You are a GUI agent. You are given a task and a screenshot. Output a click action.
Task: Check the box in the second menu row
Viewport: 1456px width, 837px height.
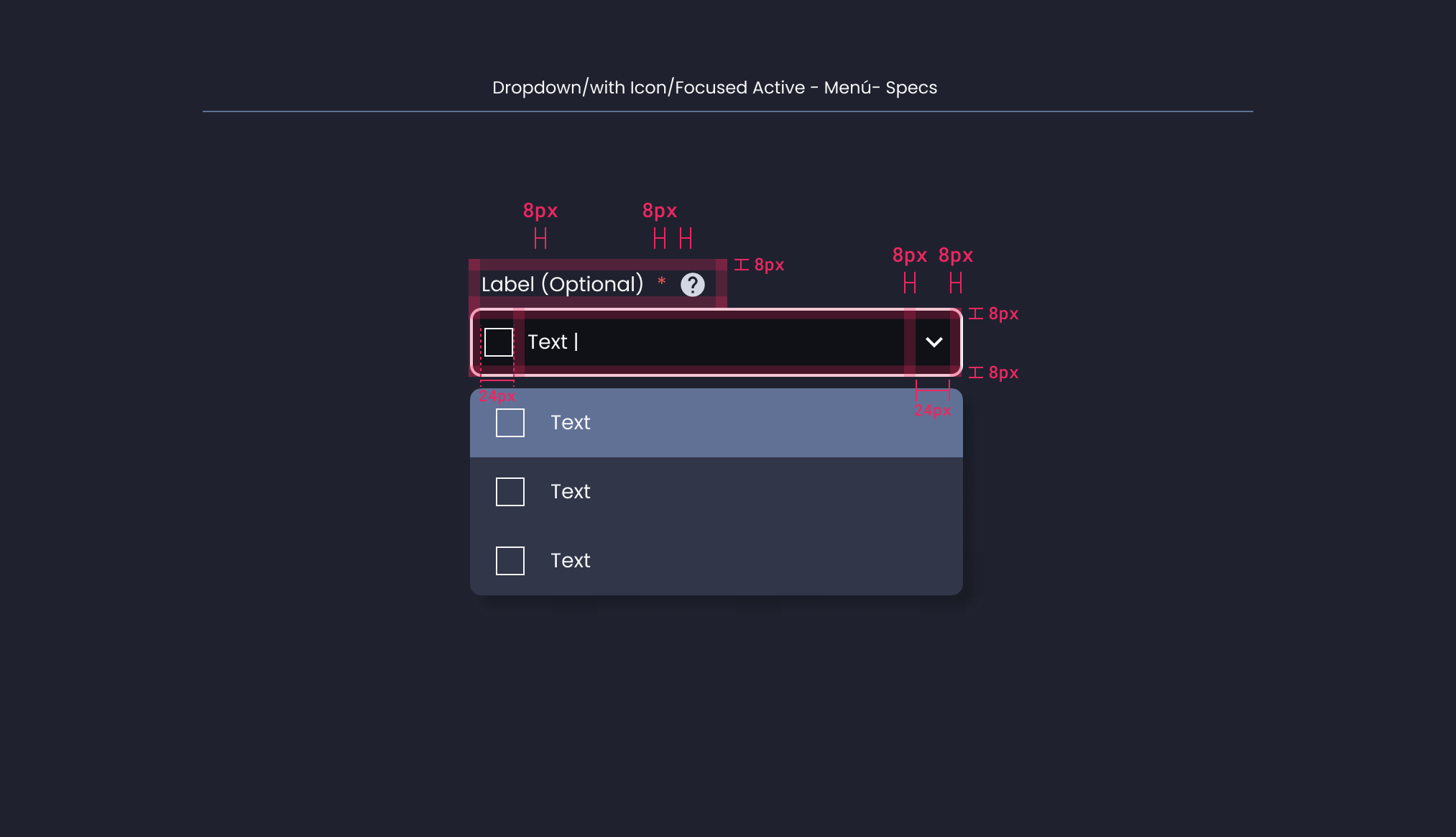coord(510,492)
